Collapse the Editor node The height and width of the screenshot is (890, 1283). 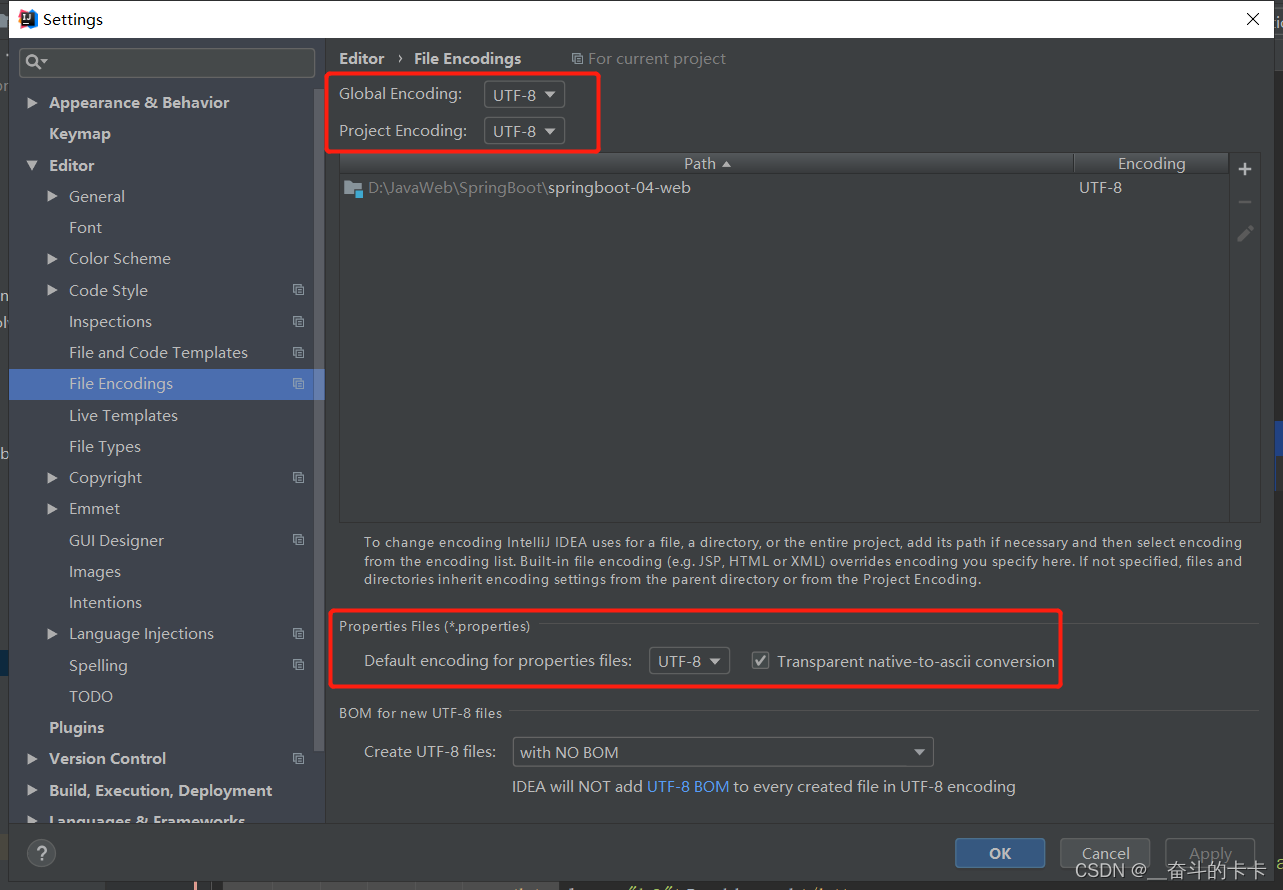[x=33, y=165]
